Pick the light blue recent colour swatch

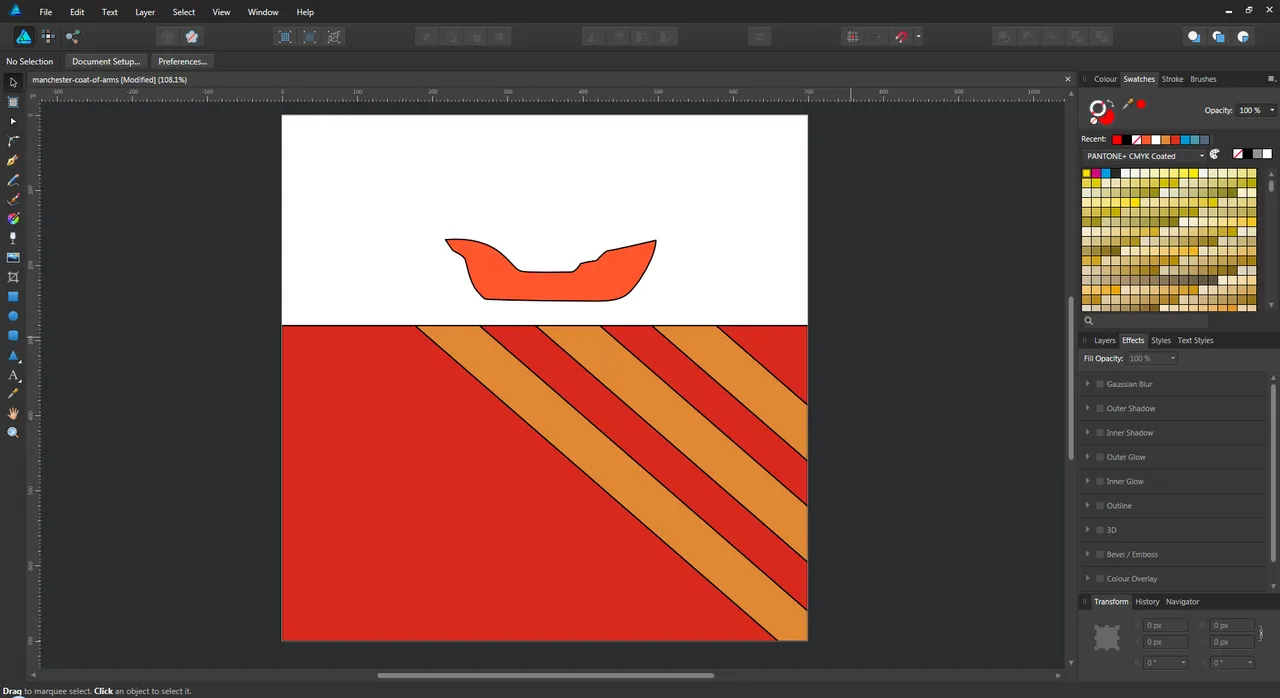click(1186, 140)
